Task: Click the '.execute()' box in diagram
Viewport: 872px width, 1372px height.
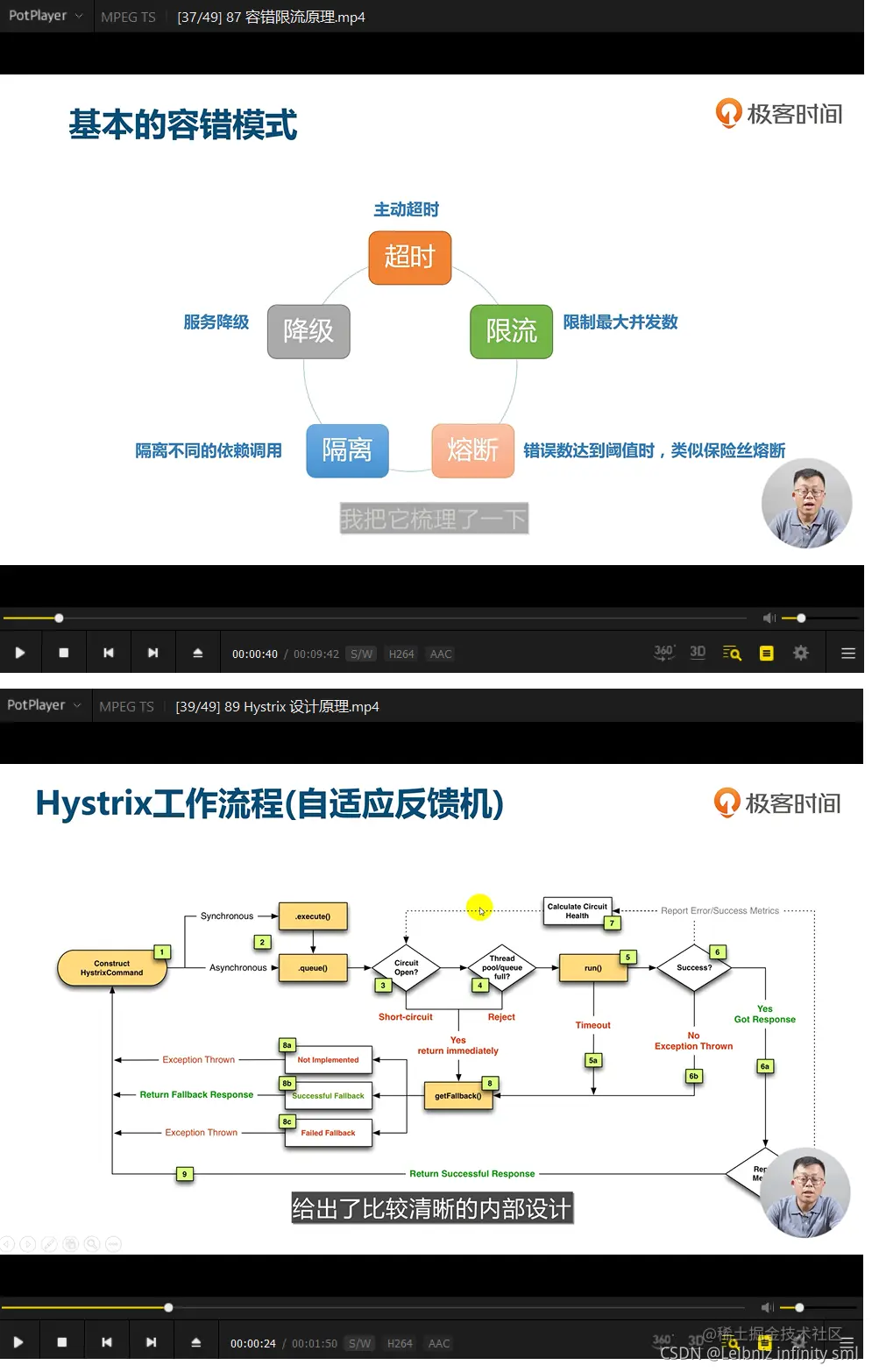Action: coord(313,916)
